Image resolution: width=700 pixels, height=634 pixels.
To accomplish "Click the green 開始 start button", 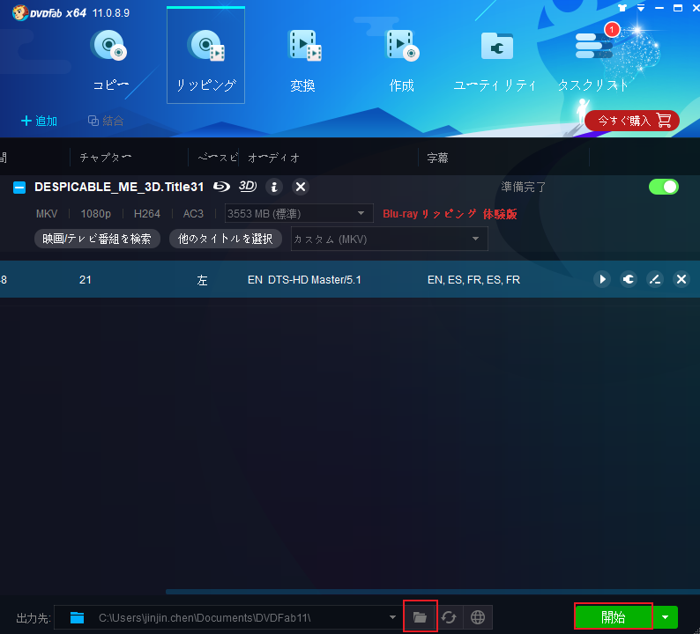I will coord(613,617).
